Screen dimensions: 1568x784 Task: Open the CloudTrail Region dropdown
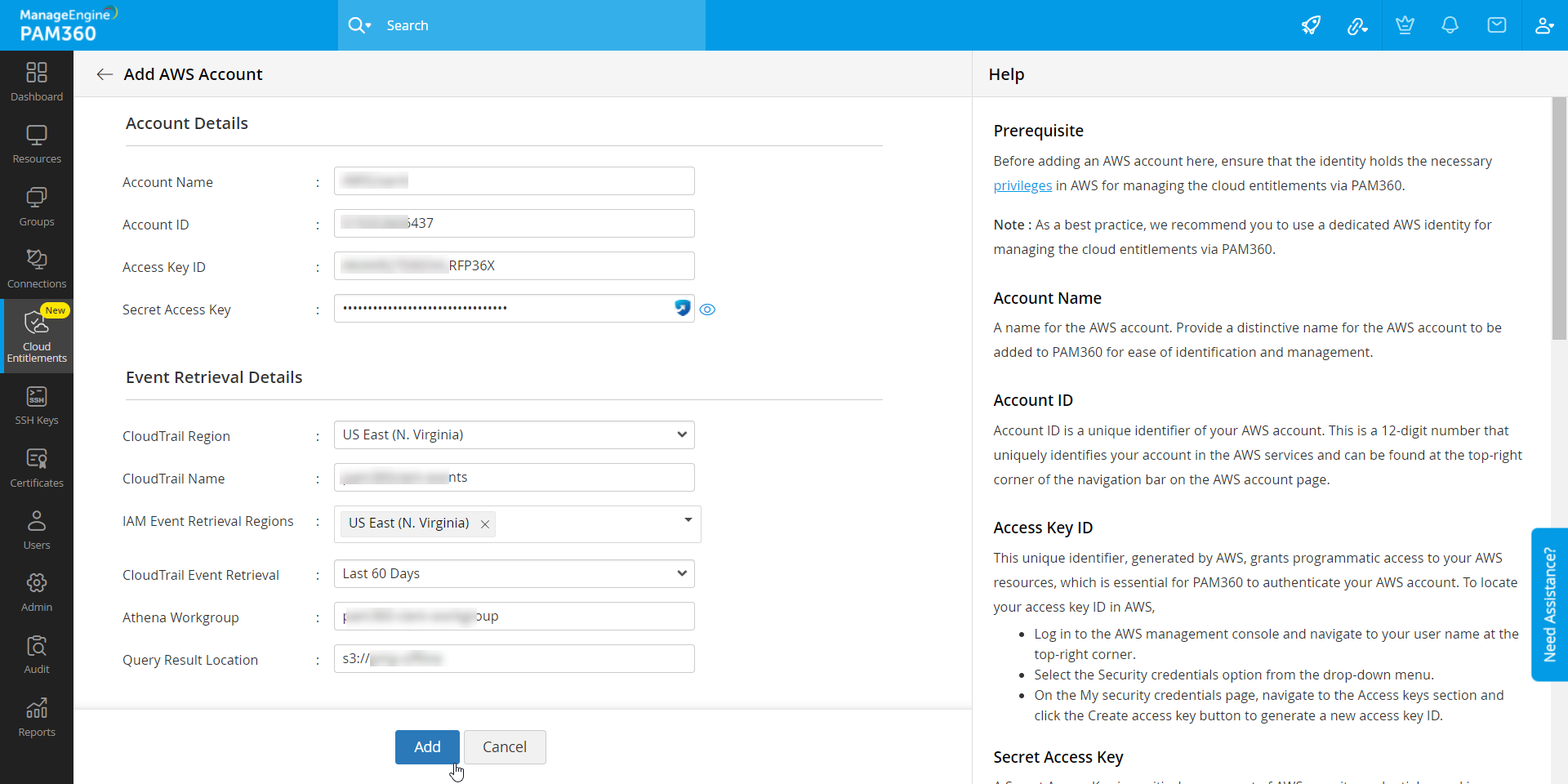(x=514, y=435)
